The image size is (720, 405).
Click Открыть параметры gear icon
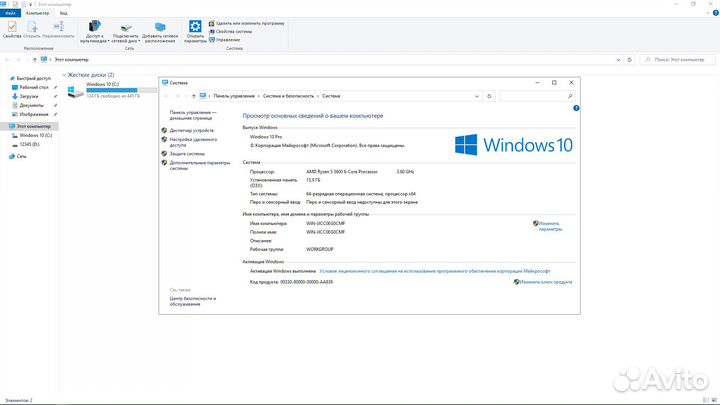pos(195,32)
